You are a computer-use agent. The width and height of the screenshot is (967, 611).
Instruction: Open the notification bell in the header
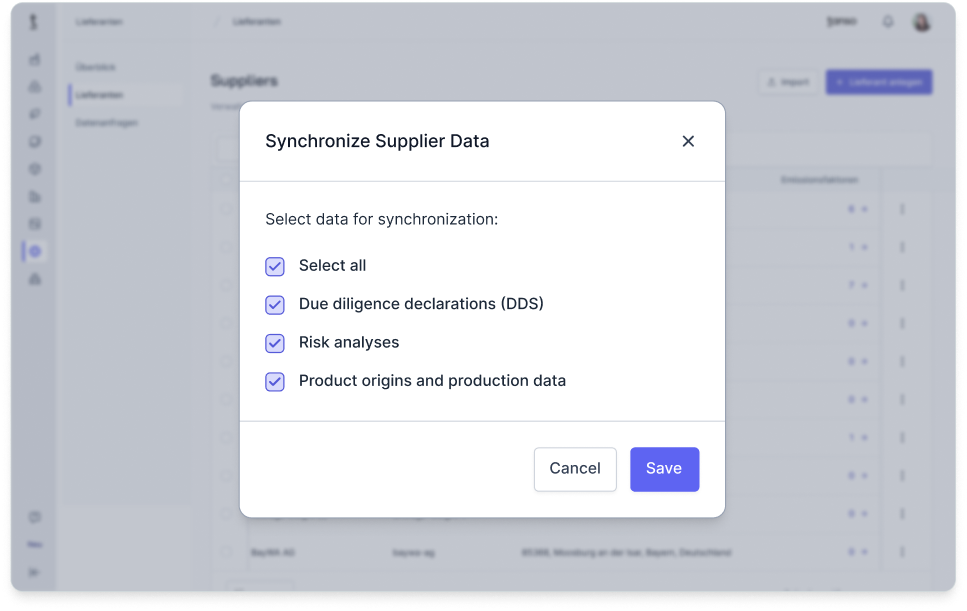[887, 22]
